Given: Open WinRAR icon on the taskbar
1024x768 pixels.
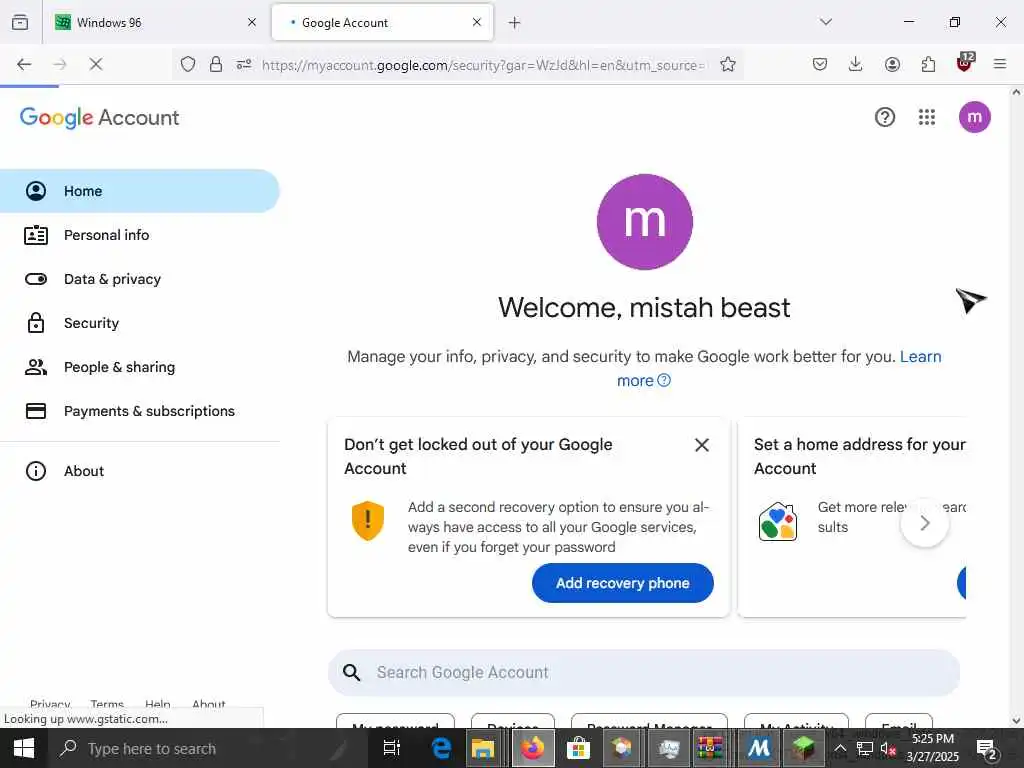Looking at the screenshot, I should coord(710,748).
